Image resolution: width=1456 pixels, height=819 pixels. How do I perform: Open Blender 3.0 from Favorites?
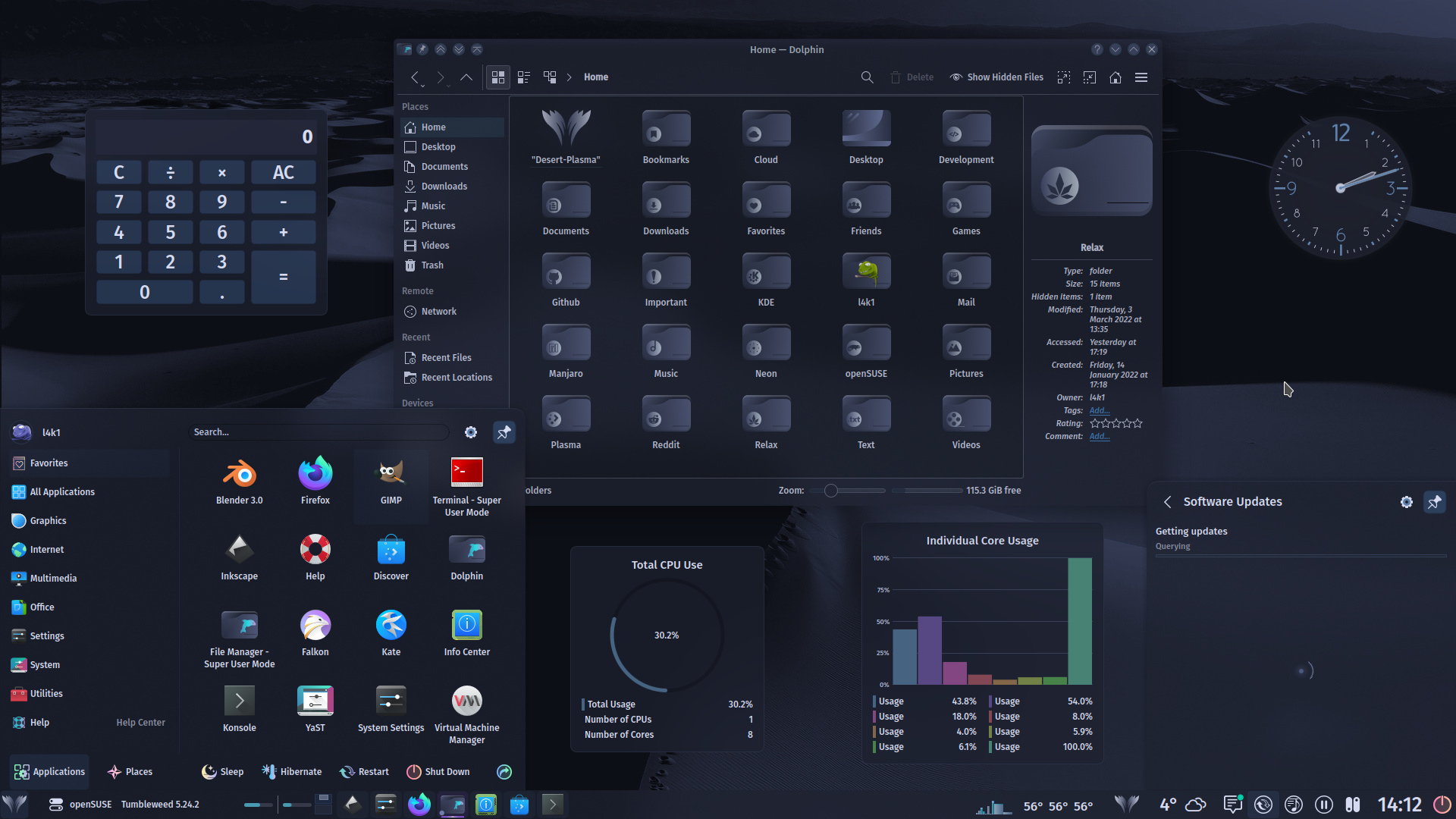coord(239,482)
